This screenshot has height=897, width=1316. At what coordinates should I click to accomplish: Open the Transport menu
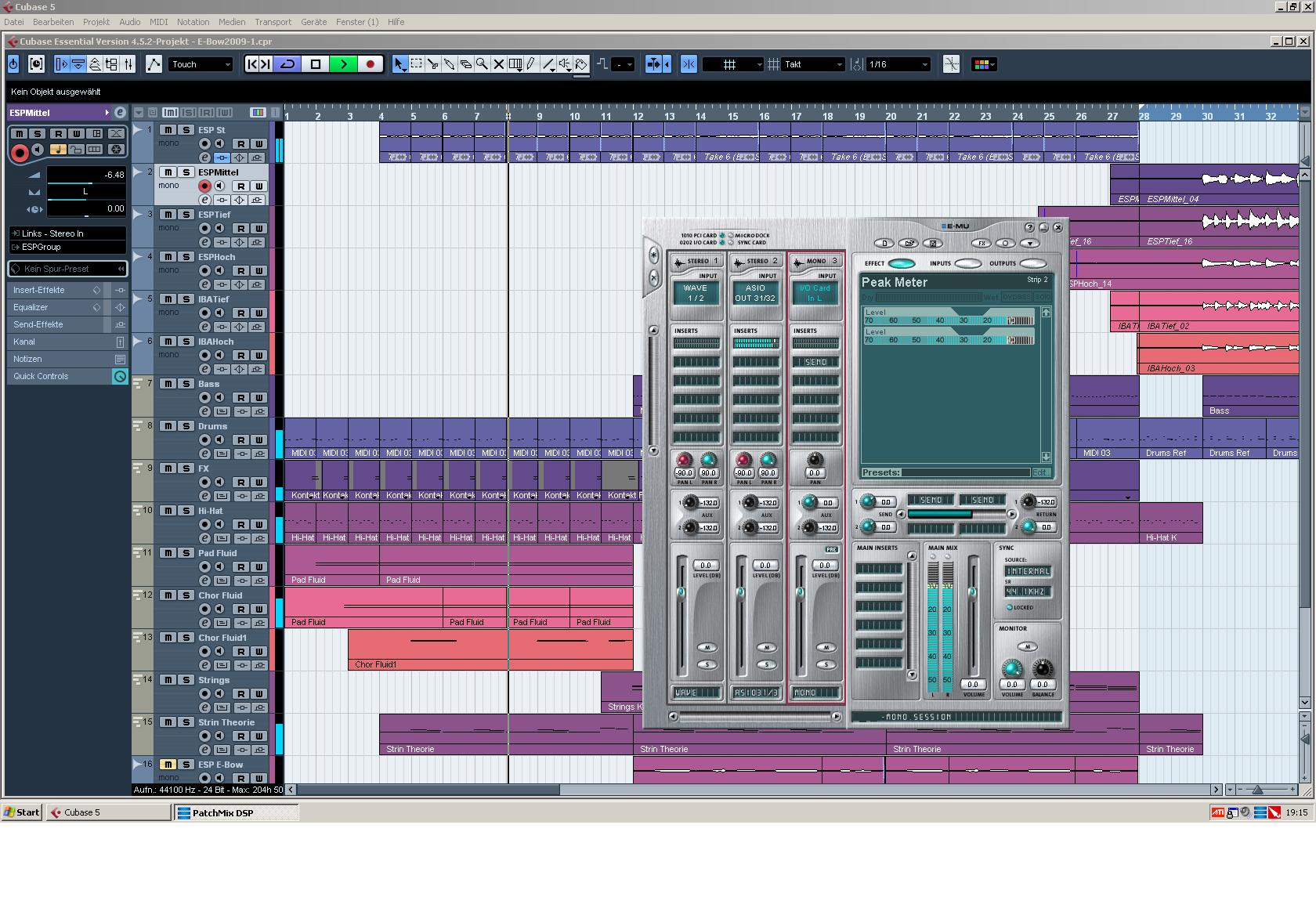pyautogui.click(x=273, y=22)
